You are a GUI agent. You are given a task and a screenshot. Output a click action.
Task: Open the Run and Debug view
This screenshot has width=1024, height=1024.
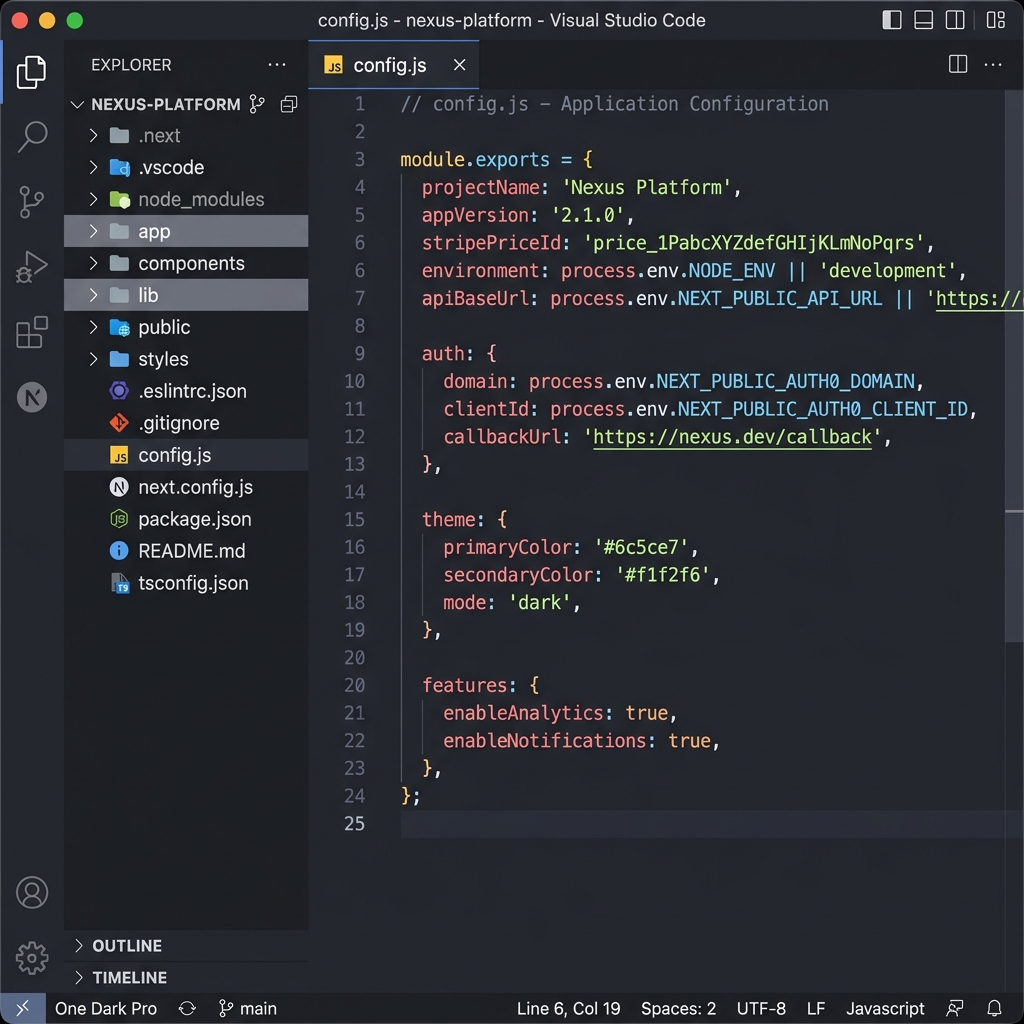32,267
